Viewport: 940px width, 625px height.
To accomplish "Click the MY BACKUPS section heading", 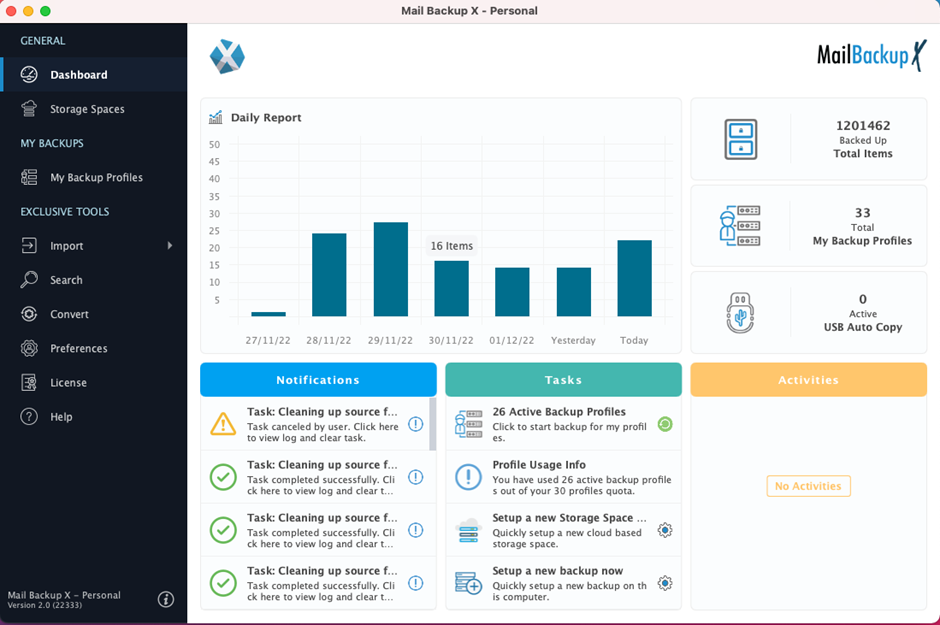I will (x=52, y=143).
